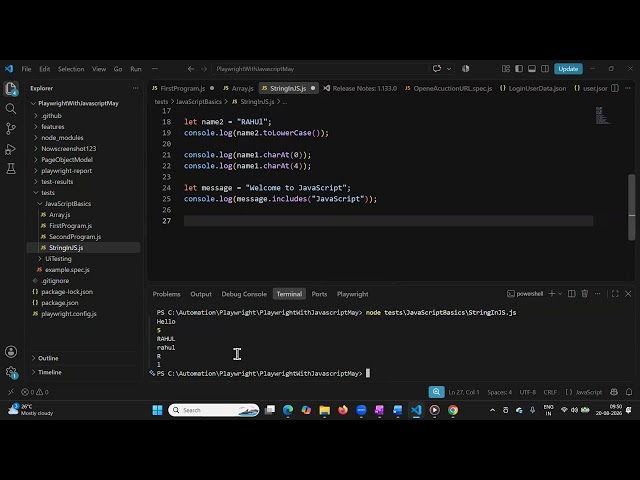Split the editor to the right
The height and width of the screenshot is (480, 640).
pyautogui.click(x=615, y=88)
